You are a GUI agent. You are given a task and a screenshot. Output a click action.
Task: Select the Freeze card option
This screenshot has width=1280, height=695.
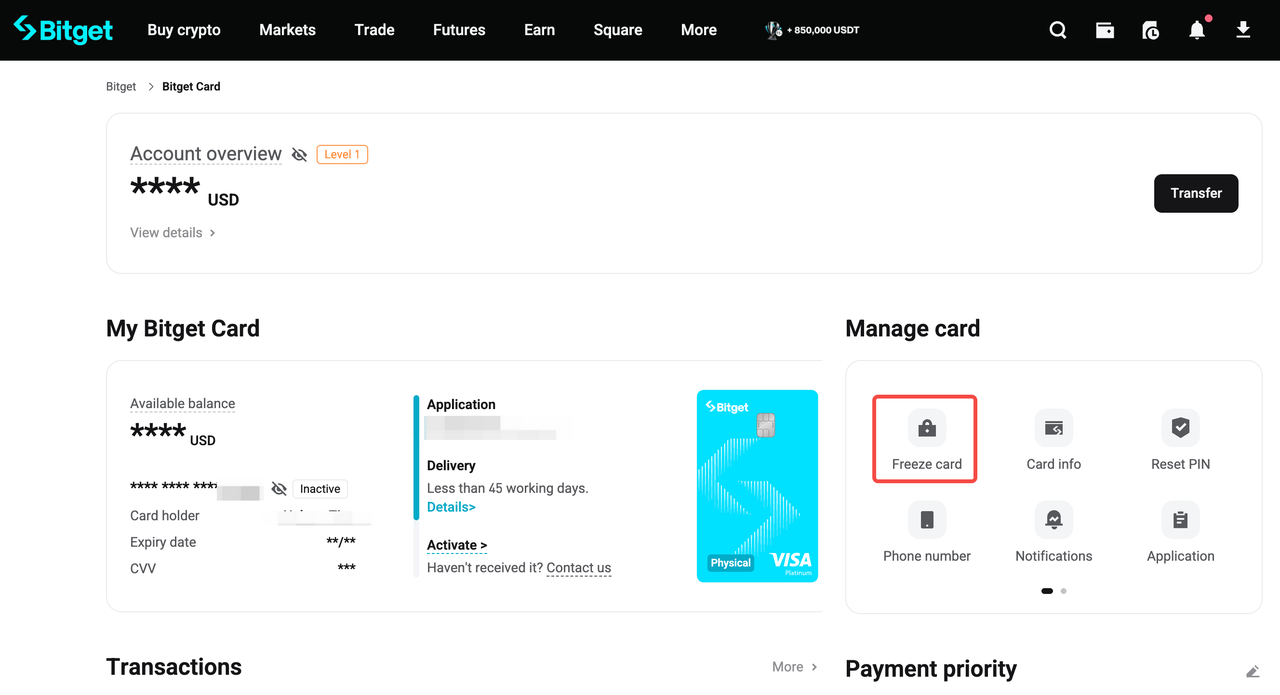(x=924, y=438)
